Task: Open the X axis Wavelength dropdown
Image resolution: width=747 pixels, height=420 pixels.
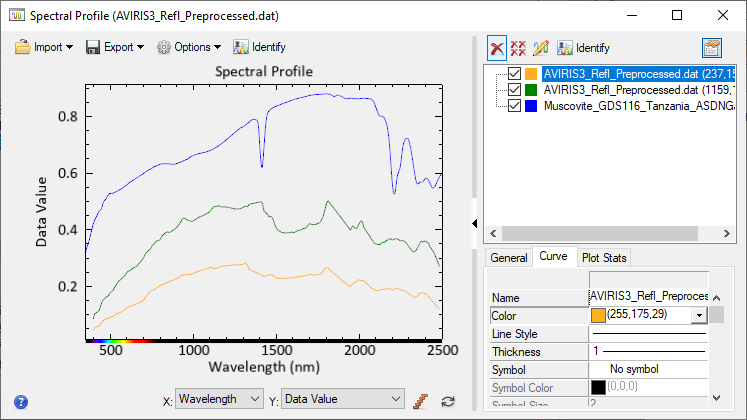Action: (220, 399)
